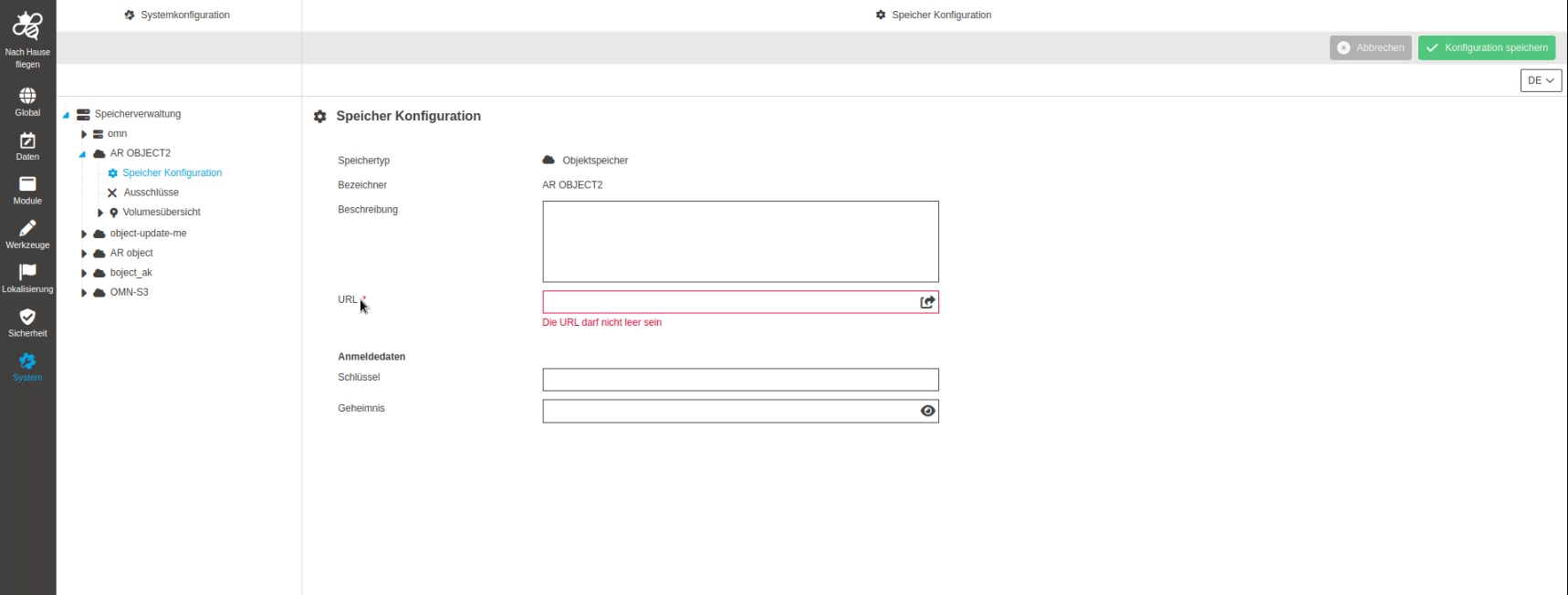Image resolution: width=1568 pixels, height=595 pixels.
Task: Select Speicher Konfiguration in the tree
Action: point(172,172)
